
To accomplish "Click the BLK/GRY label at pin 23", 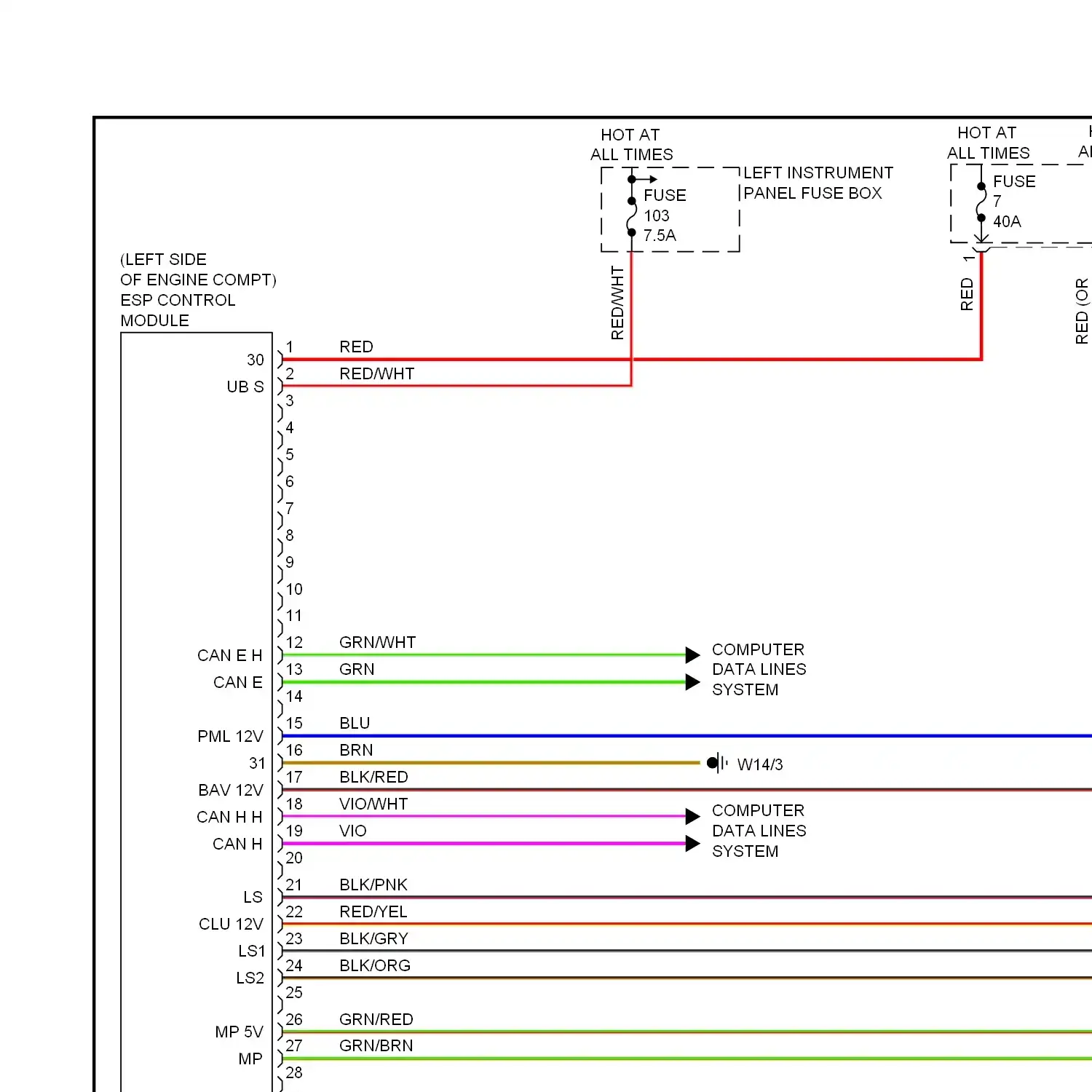I will tap(373, 938).
